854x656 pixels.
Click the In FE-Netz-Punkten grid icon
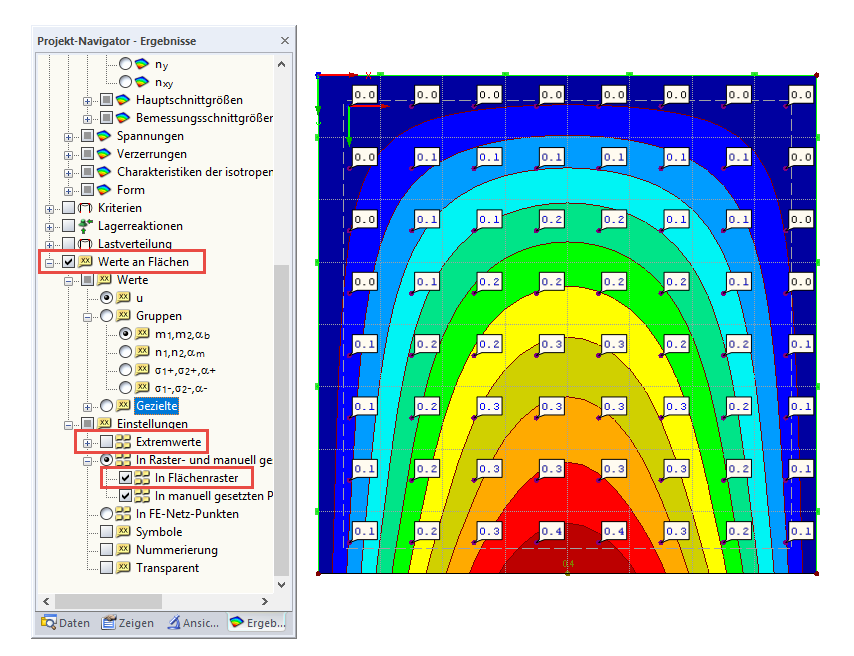[123, 513]
